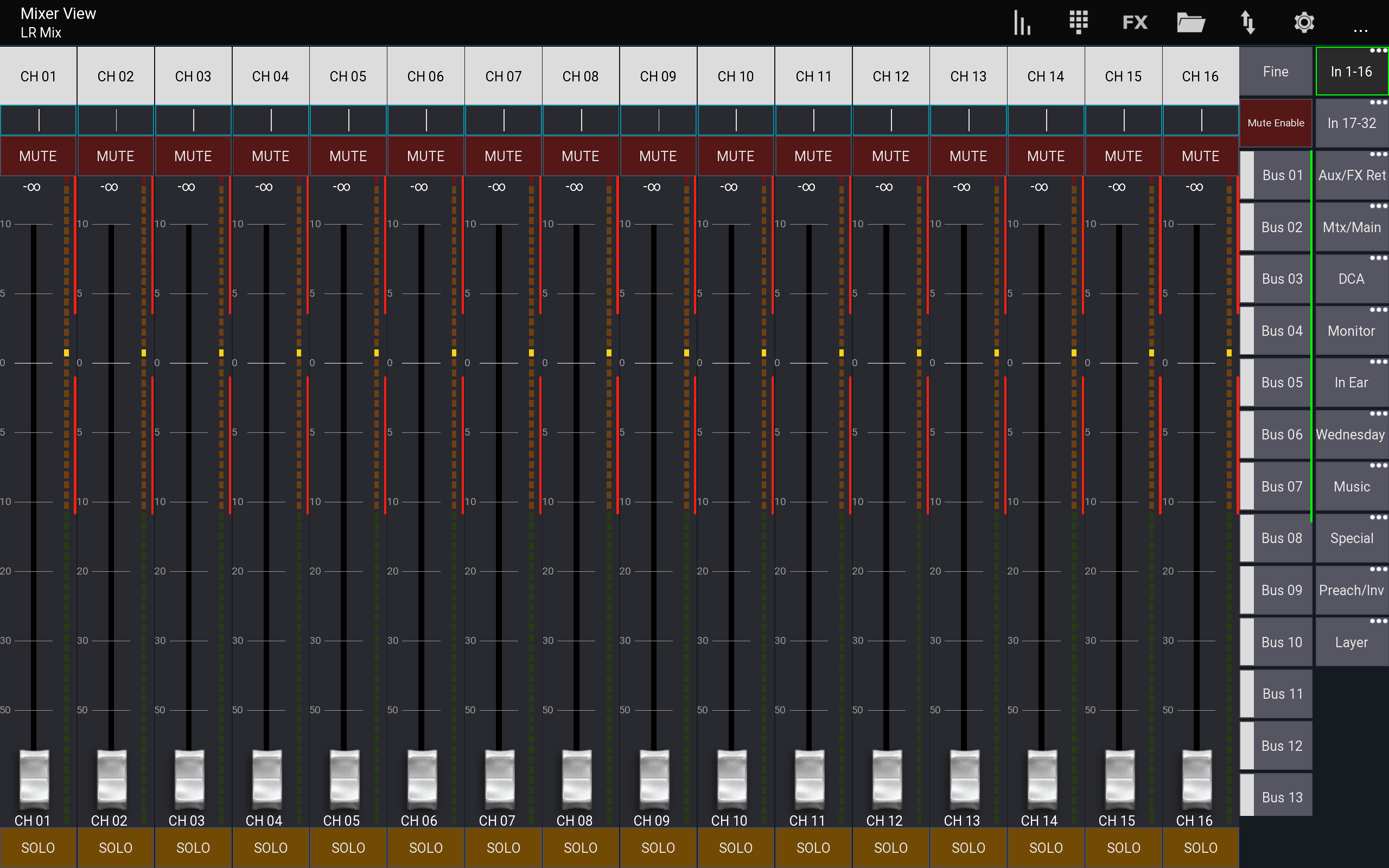Viewport: 1389px width, 868px height.
Task: Mute channel CH 07
Action: pyautogui.click(x=504, y=156)
